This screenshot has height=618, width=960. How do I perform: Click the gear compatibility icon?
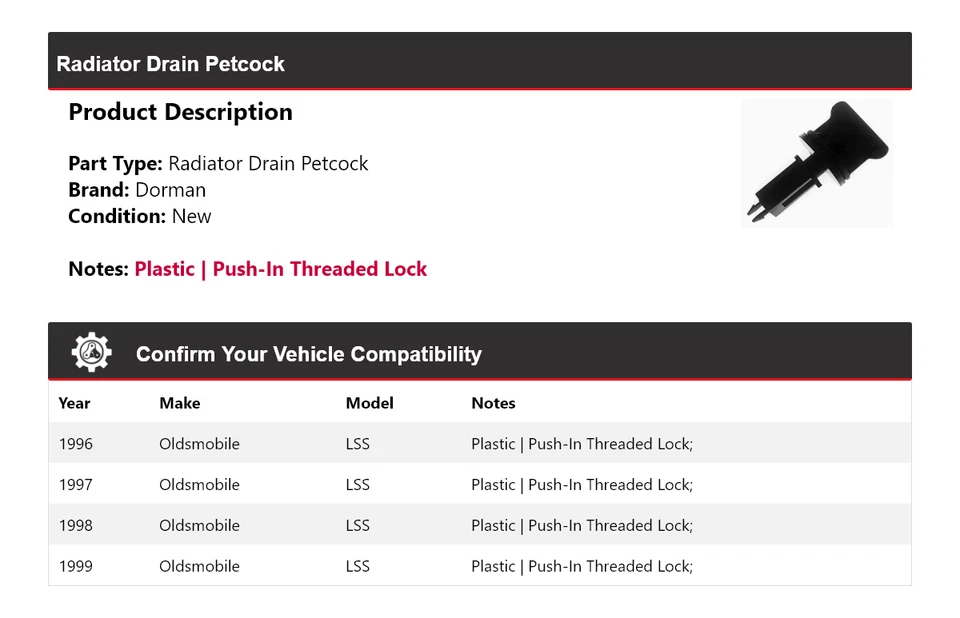tap(92, 353)
